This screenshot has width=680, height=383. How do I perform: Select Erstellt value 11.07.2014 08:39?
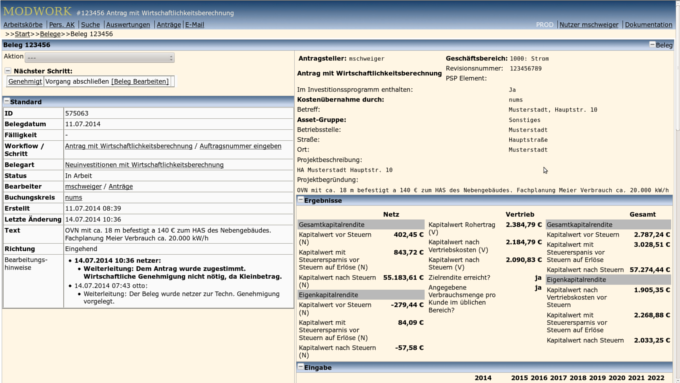tap(93, 209)
